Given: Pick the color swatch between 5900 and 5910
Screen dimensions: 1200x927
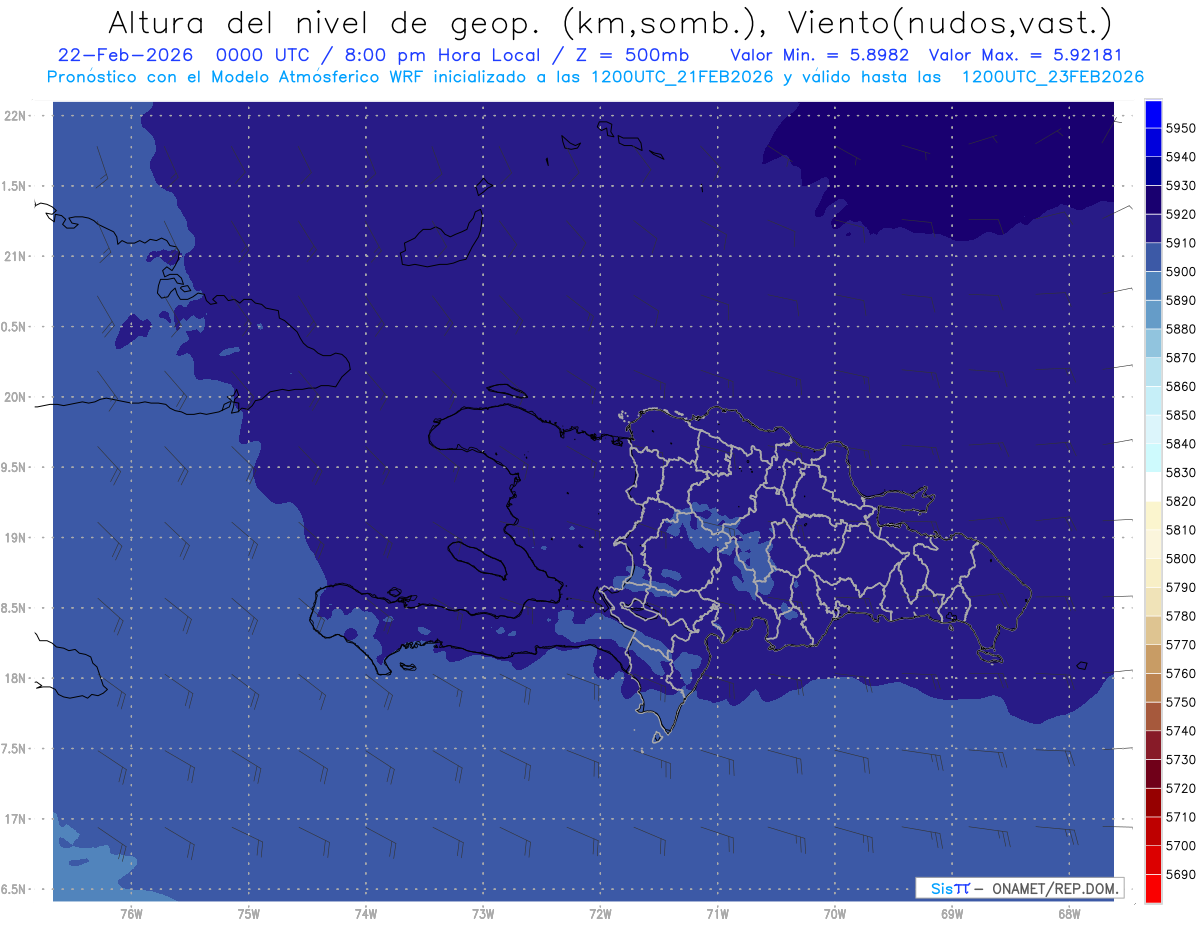Looking at the screenshot, I should [1153, 257].
